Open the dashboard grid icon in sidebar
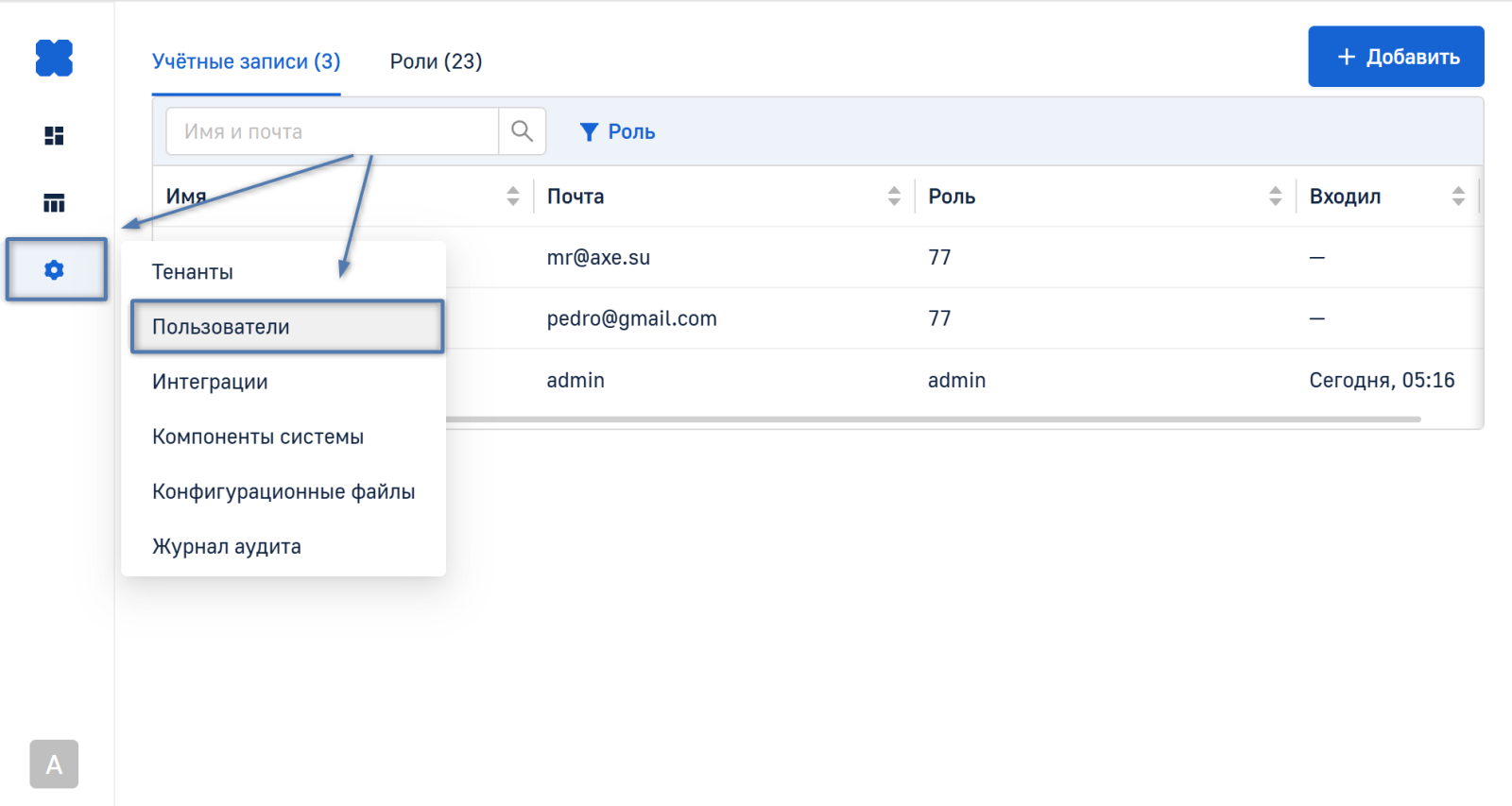The image size is (1512, 806). pyautogui.click(x=54, y=136)
